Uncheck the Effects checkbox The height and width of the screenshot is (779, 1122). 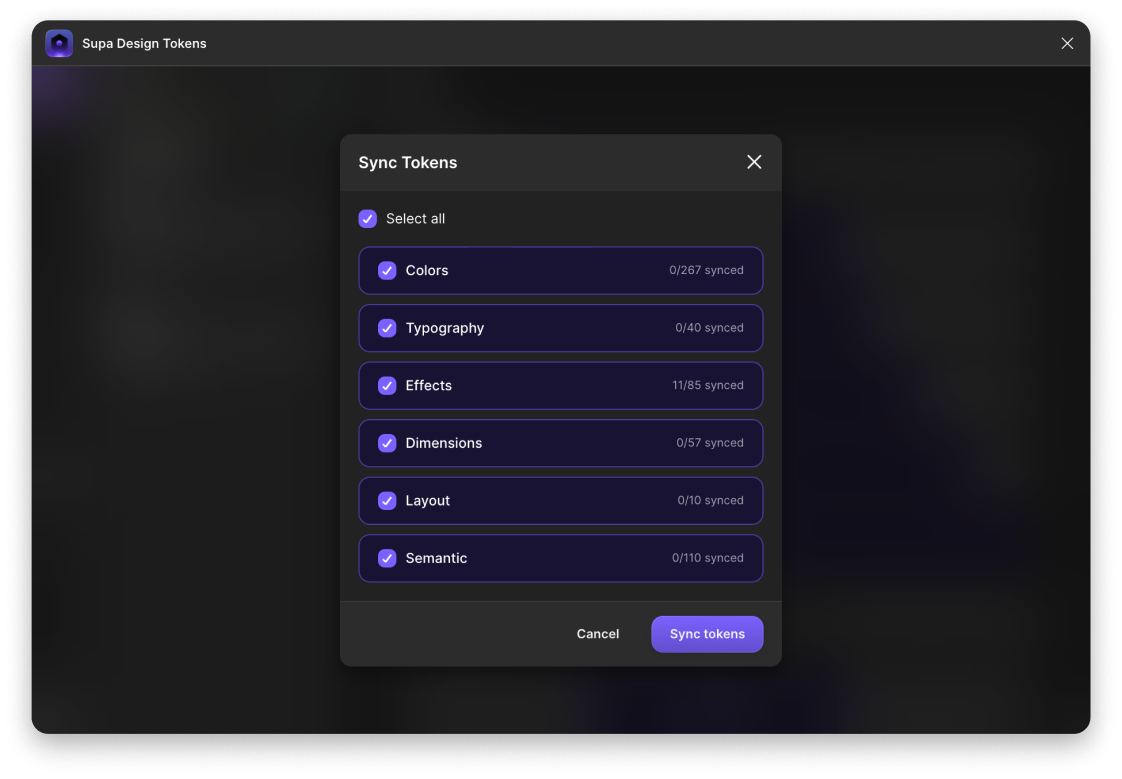click(387, 386)
